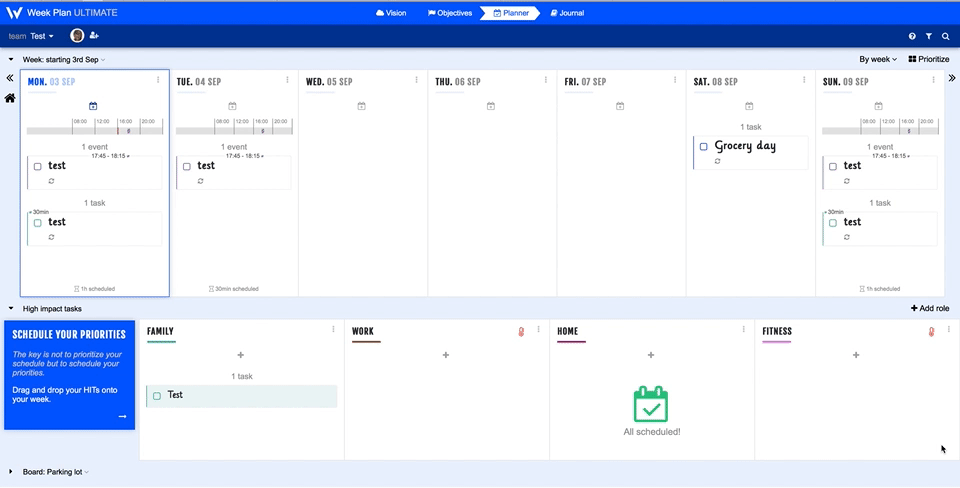
Task: Open Saturday 08 Sep options menu
Action: click(804, 80)
